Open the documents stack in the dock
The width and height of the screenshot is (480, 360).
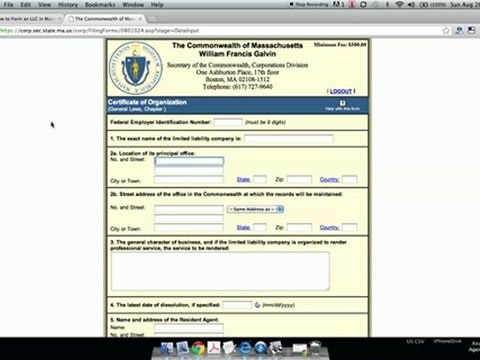[x=299, y=349]
